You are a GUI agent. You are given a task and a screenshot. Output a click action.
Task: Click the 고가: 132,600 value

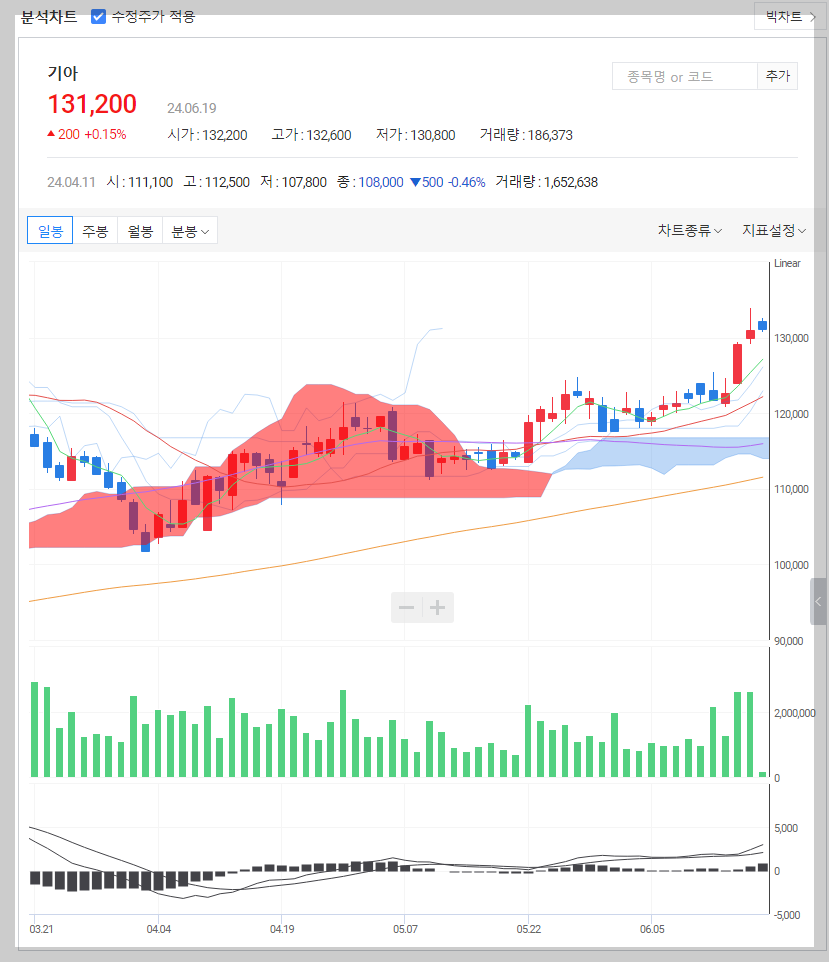pos(312,135)
